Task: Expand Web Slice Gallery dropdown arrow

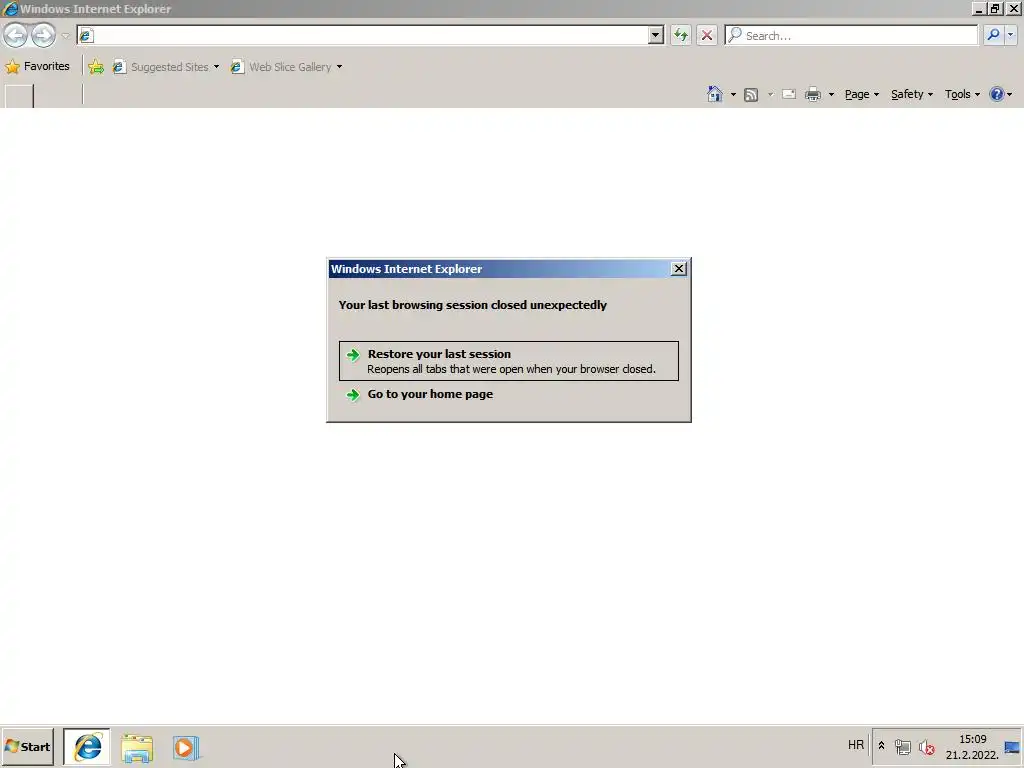Action: [x=339, y=67]
